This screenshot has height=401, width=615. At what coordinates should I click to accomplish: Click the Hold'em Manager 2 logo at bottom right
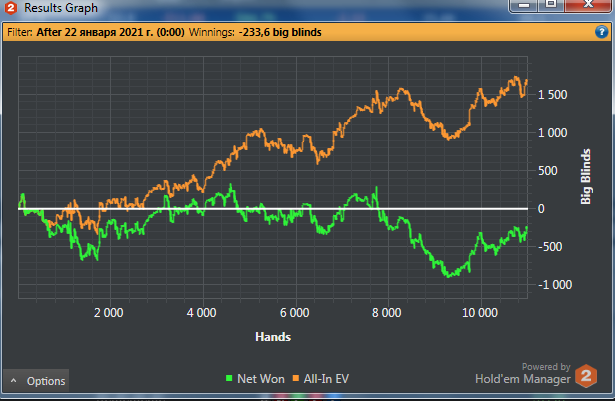(586, 376)
